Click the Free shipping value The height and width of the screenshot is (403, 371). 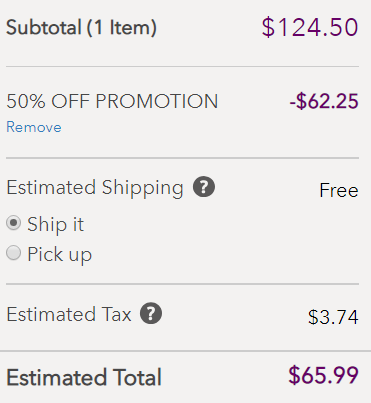(x=339, y=190)
